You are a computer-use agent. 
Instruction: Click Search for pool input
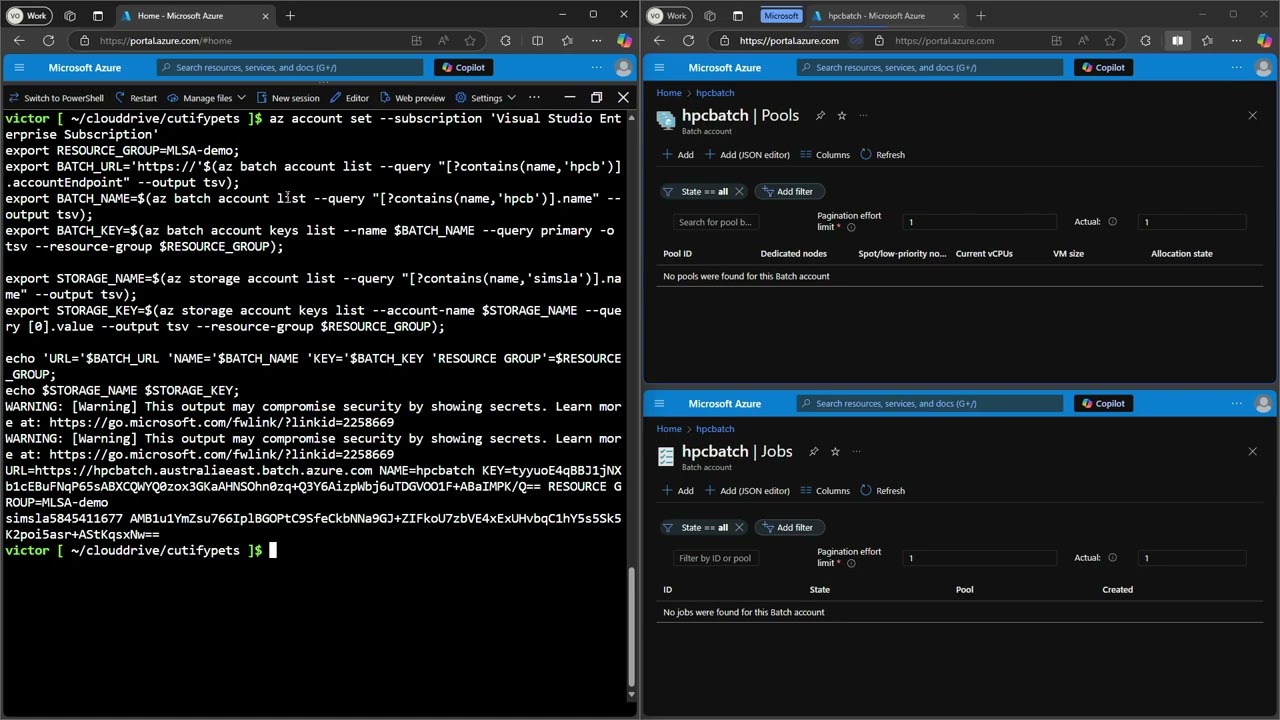[x=714, y=222]
